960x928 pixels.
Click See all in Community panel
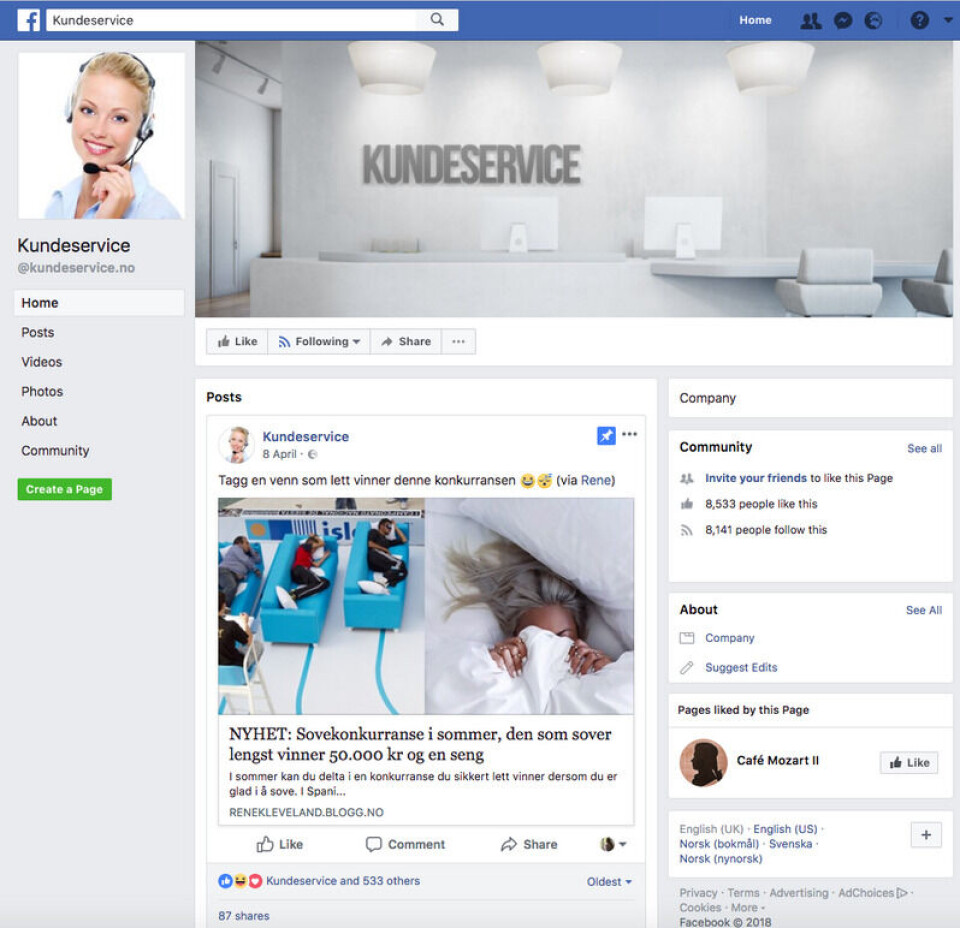924,449
